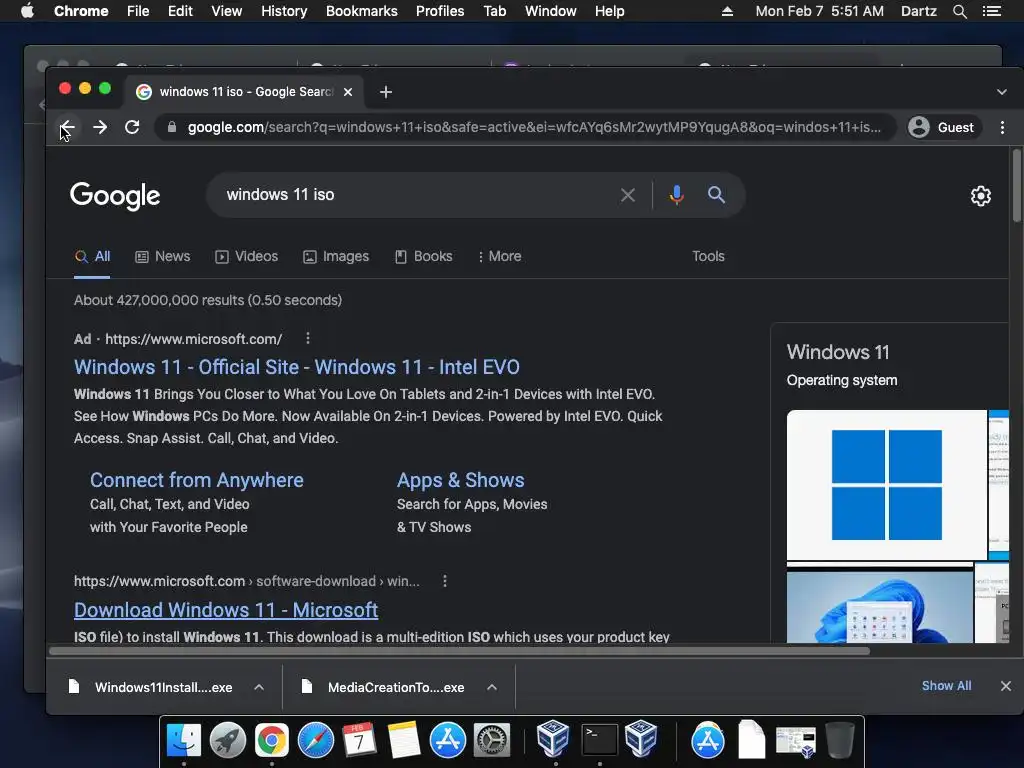The image size is (1024, 768).
Task: Open the Bookmarks menu
Action: point(362,11)
